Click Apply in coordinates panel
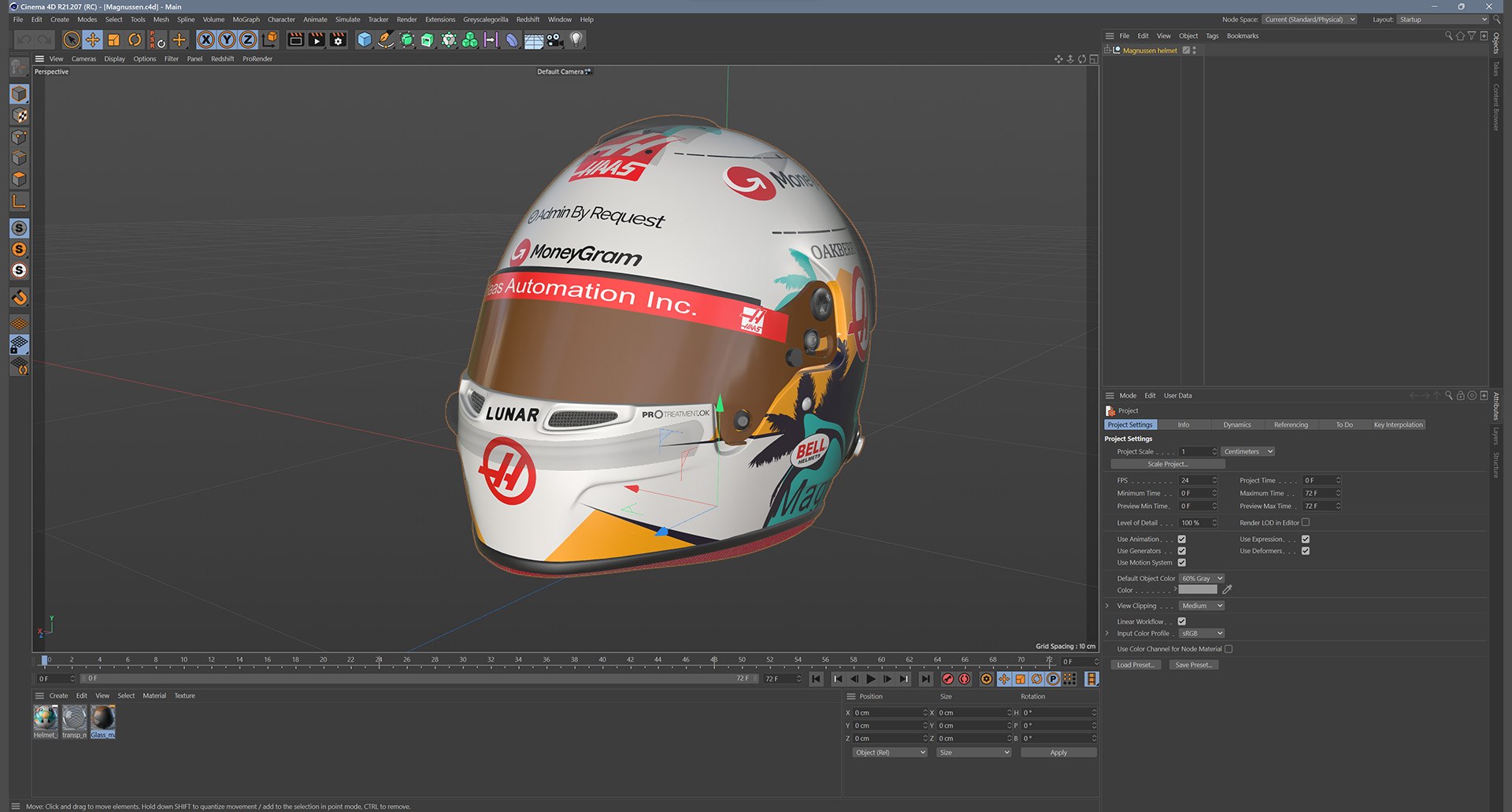This screenshot has height=812, width=1512. [x=1058, y=753]
